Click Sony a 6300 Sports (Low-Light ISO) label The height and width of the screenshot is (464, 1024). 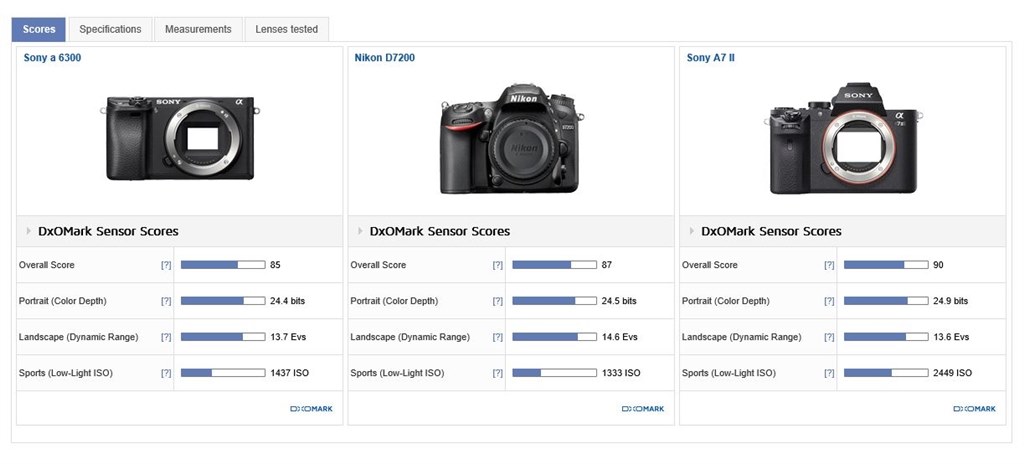click(66, 373)
